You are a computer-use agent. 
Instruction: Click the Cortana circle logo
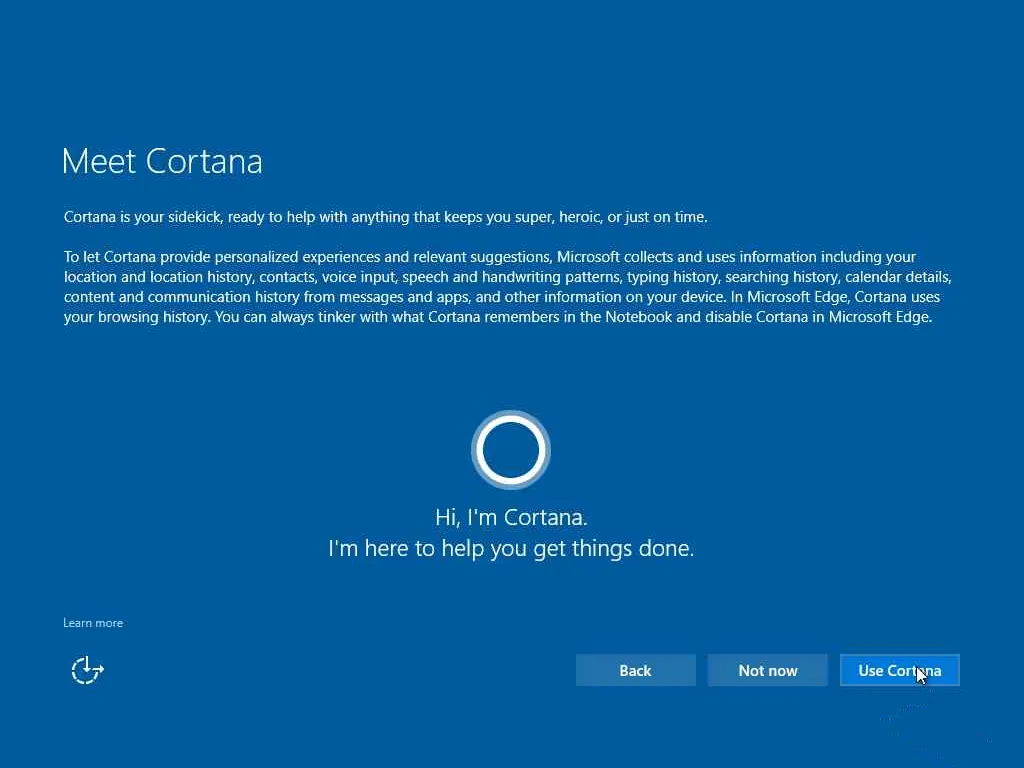click(x=510, y=450)
